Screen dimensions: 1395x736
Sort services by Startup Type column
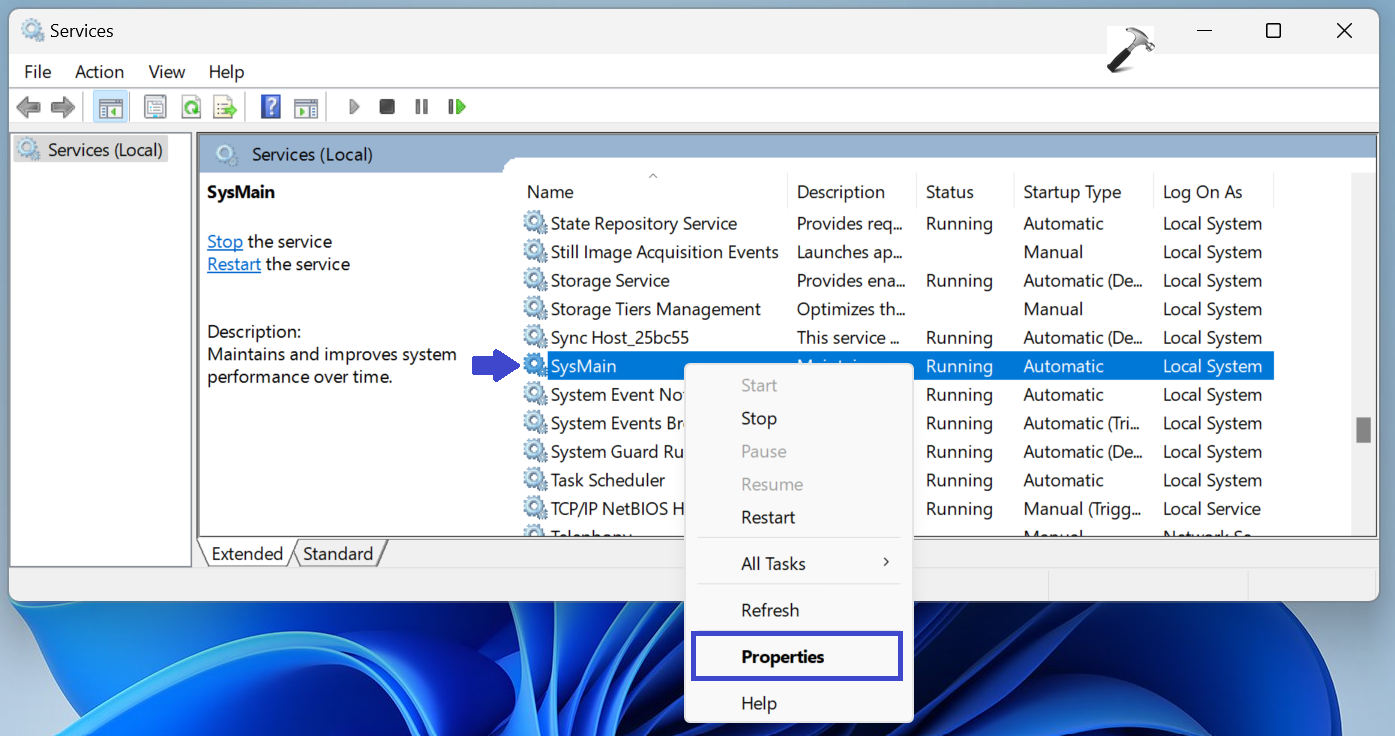pos(1072,192)
